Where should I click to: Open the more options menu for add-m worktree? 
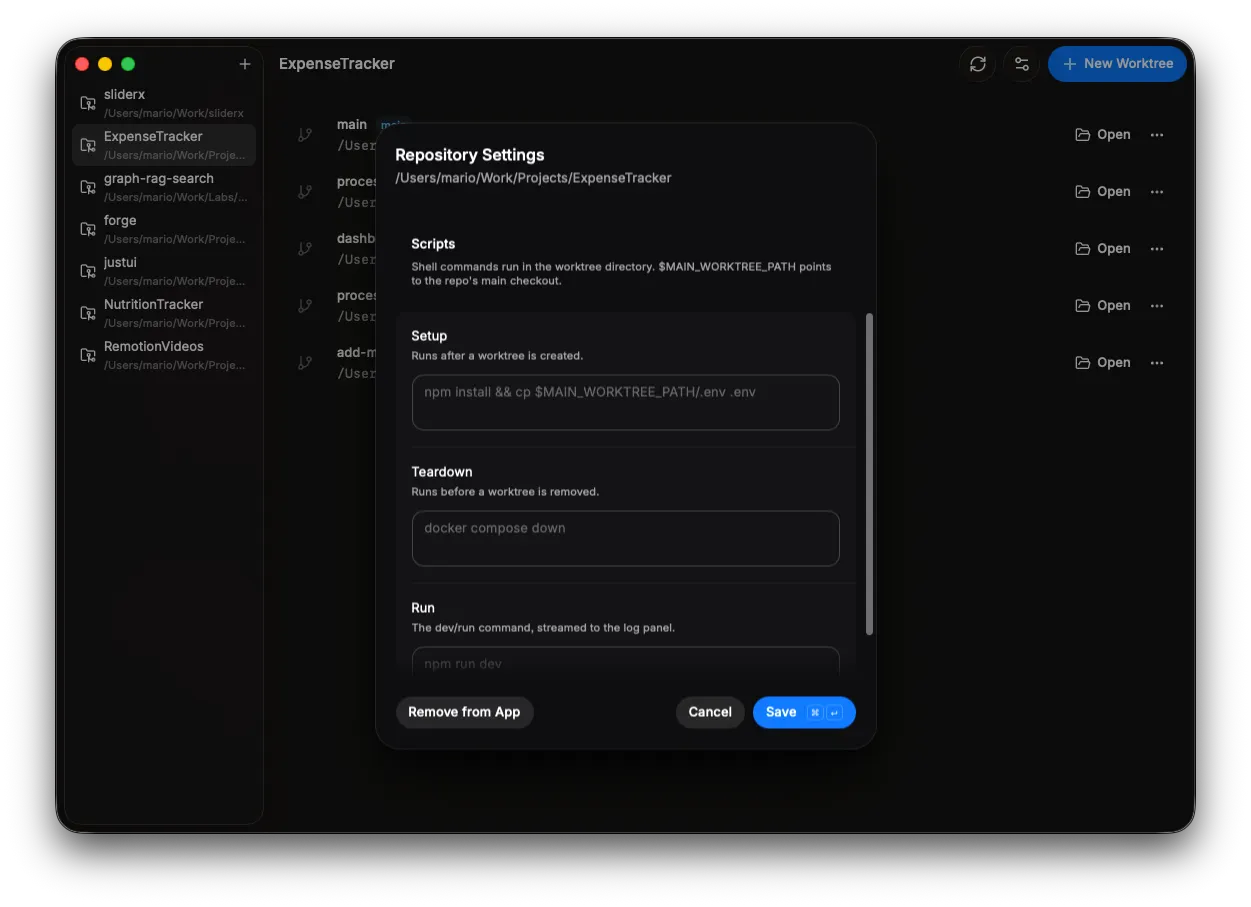(1157, 363)
